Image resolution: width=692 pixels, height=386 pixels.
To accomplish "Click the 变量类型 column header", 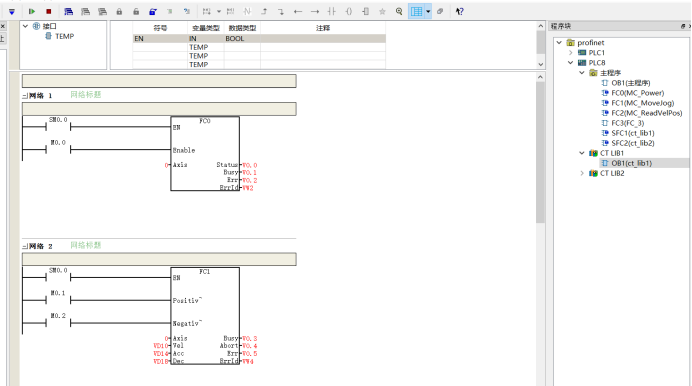I will point(206,28).
